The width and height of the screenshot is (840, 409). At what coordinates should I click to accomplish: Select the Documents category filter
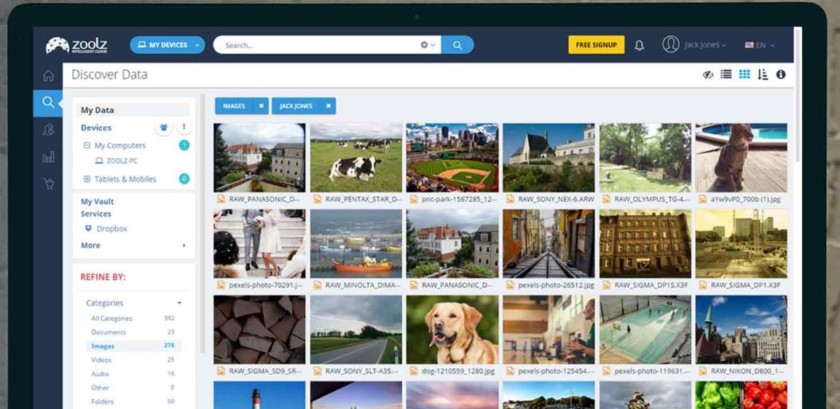click(x=108, y=332)
